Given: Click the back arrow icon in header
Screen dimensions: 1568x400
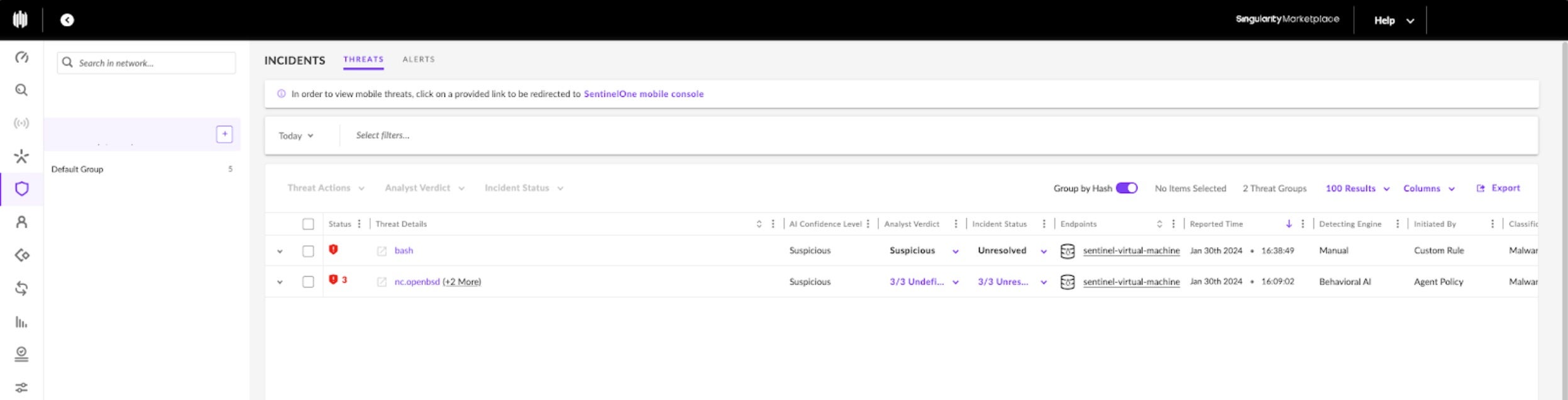Looking at the screenshot, I should pos(67,20).
